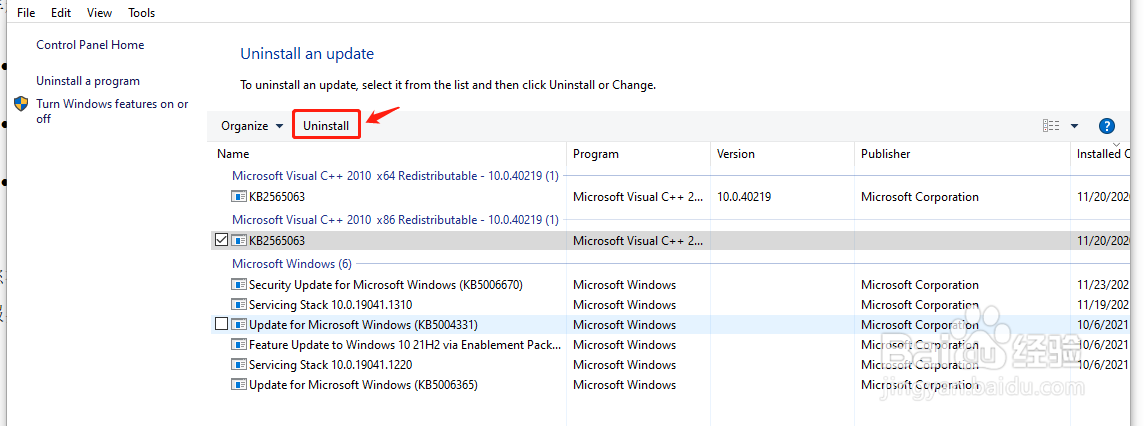Open Turn Windows features on or off
Viewport: 1147px width, 426px height.
112,111
